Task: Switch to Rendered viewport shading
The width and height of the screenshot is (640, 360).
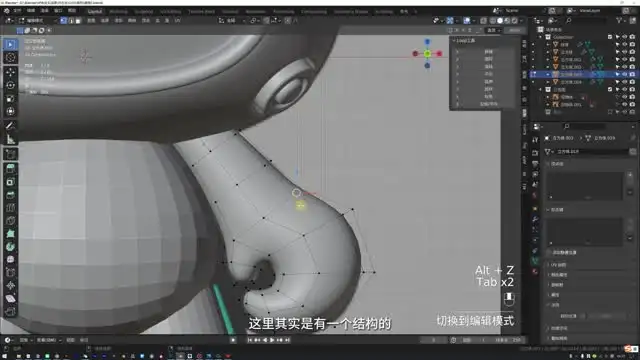Action: click(515, 20)
